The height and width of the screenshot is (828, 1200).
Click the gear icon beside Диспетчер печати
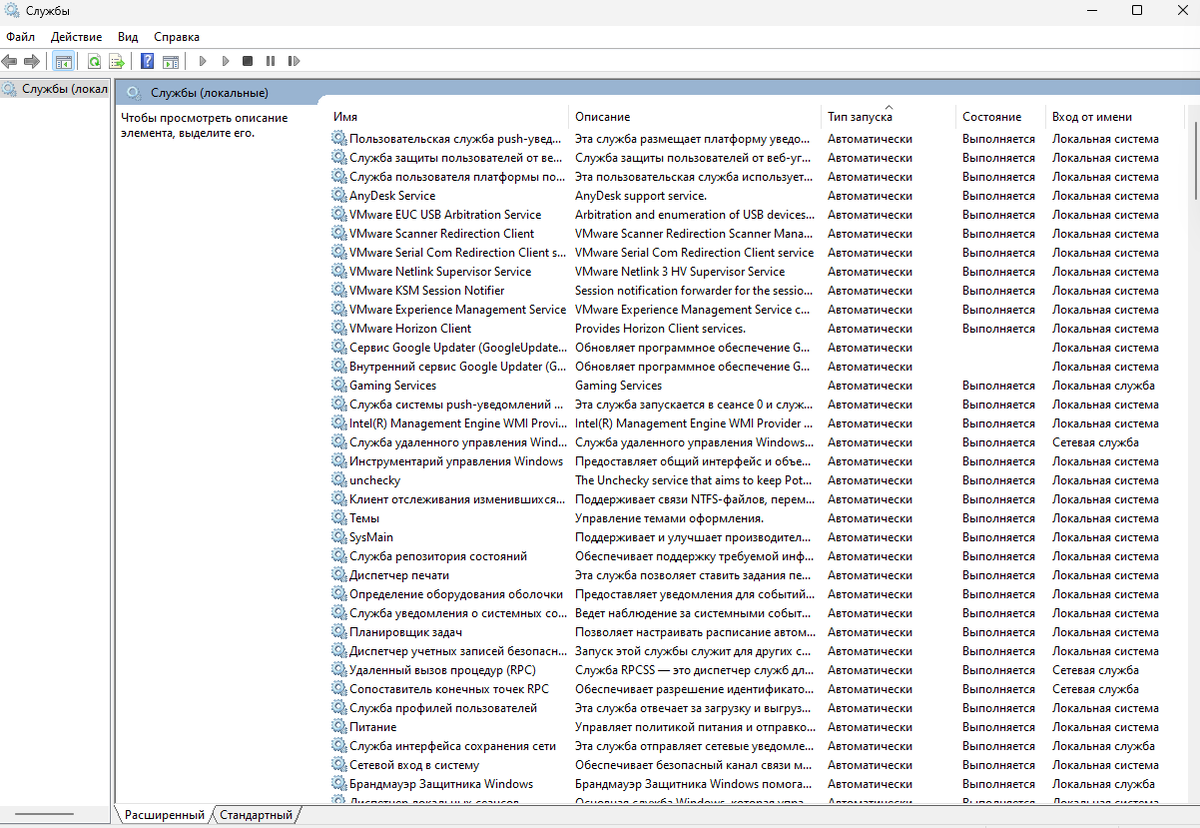tap(339, 576)
